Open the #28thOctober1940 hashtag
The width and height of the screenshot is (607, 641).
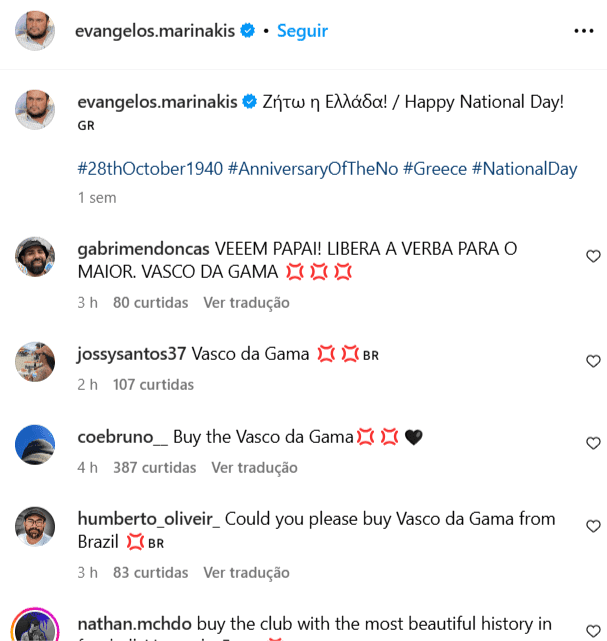149,169
